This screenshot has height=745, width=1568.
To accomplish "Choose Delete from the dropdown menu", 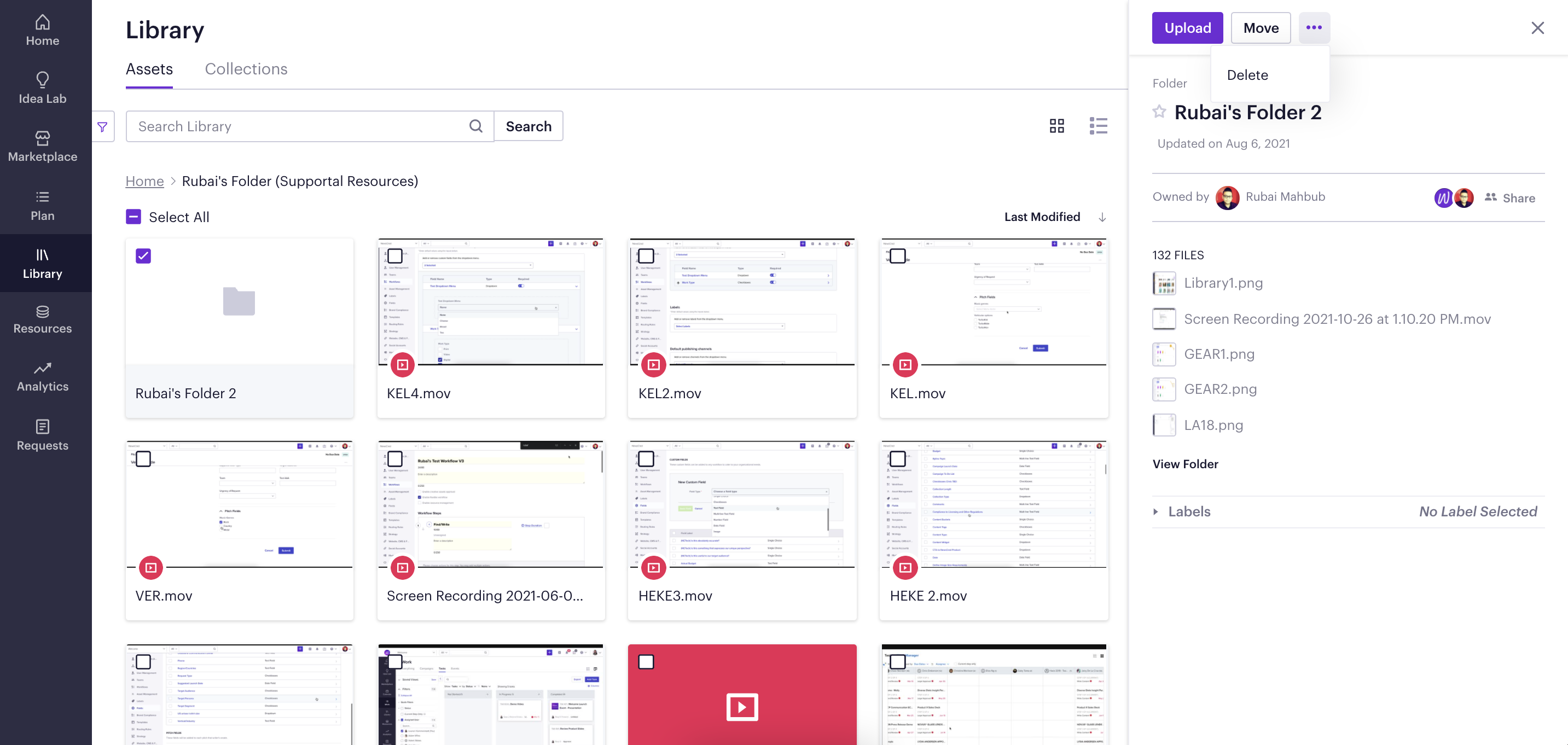I will [1247, 75].
